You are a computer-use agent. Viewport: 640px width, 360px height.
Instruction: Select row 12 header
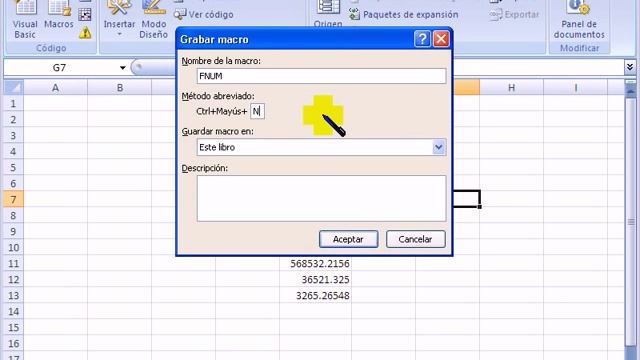click(13, 280)
